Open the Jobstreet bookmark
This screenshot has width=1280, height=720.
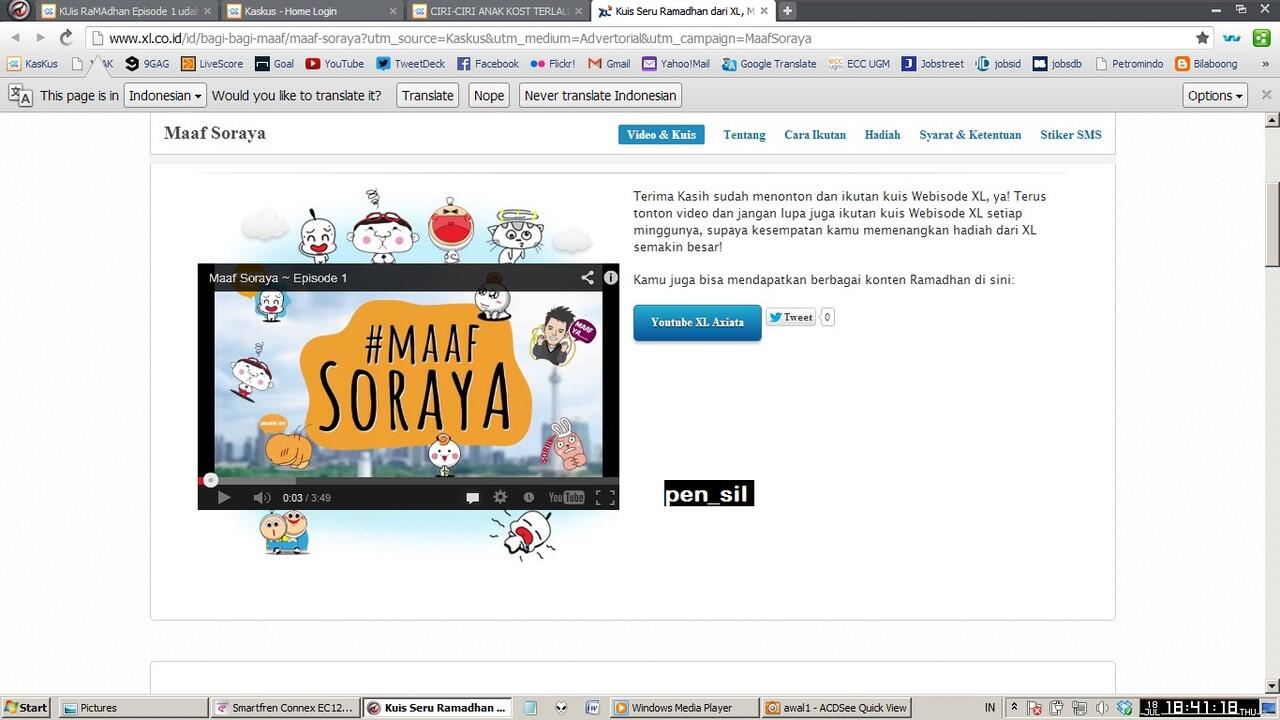pyautogui.click(x=933, y=64)
